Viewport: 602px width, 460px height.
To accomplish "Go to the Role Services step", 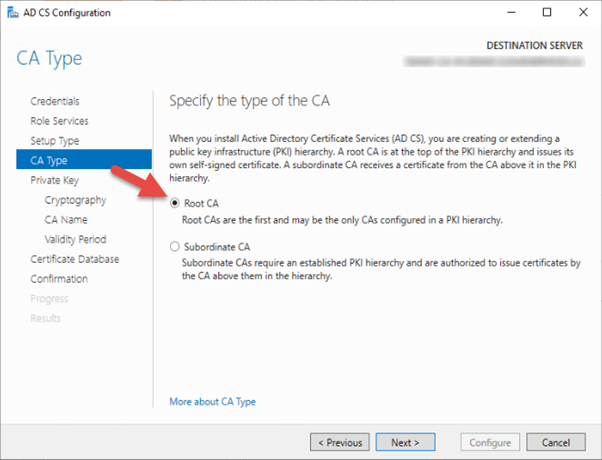I will point(59,121).
